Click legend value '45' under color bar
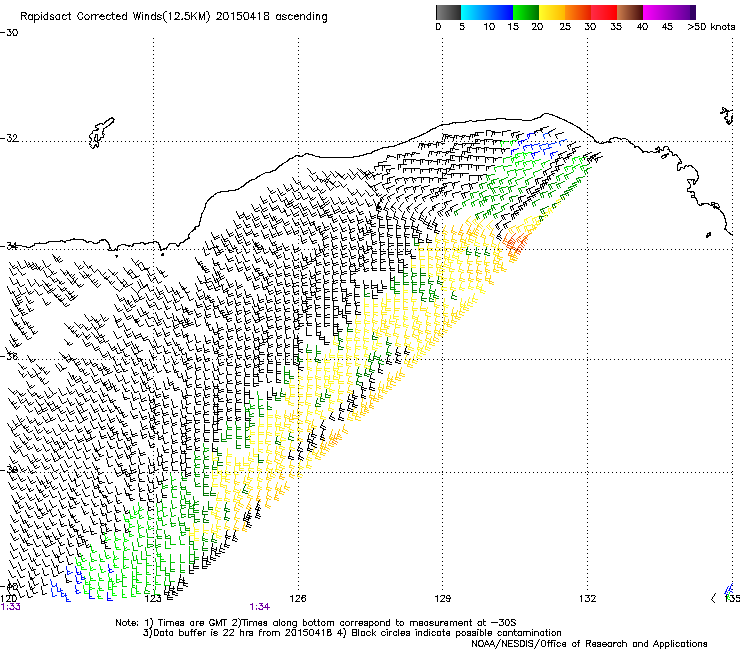 coord(667,26)
